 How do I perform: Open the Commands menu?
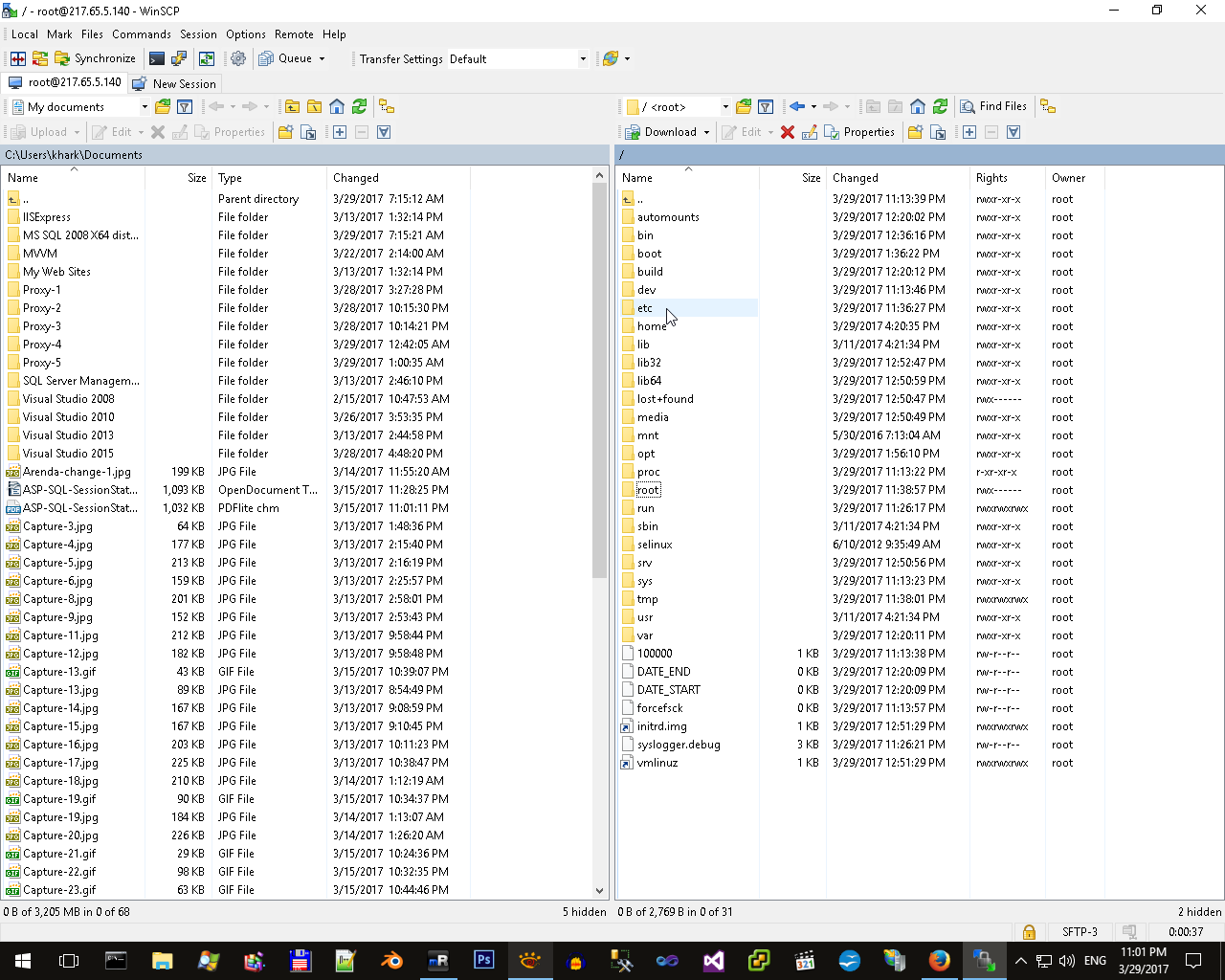[142, 34]
